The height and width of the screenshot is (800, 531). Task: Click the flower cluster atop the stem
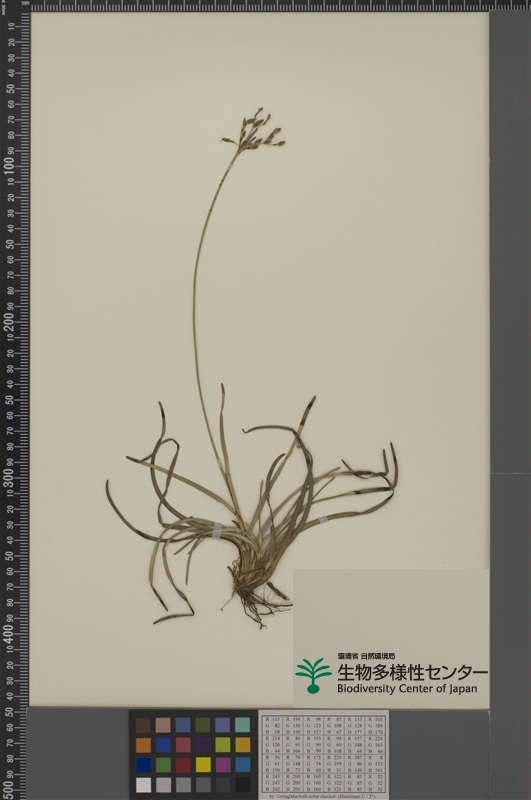pyautogui.click(x=254, y=130)
